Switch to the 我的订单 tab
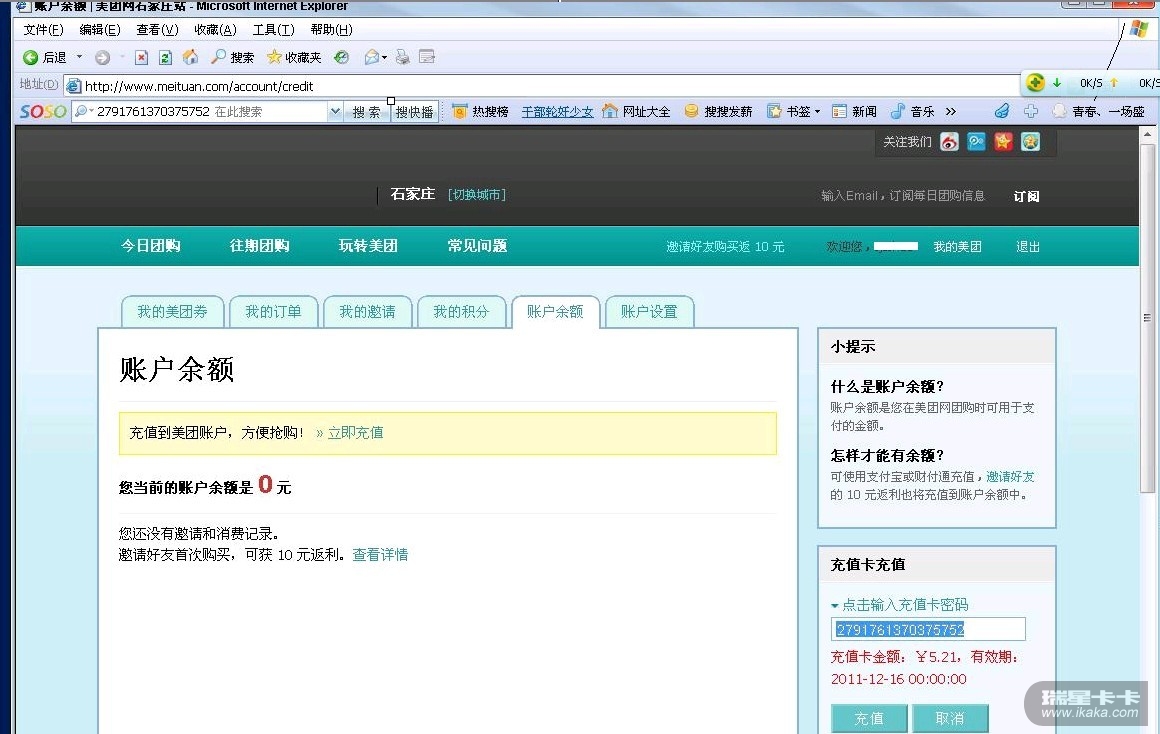1160x734 pixels. (x=273, y=312)
